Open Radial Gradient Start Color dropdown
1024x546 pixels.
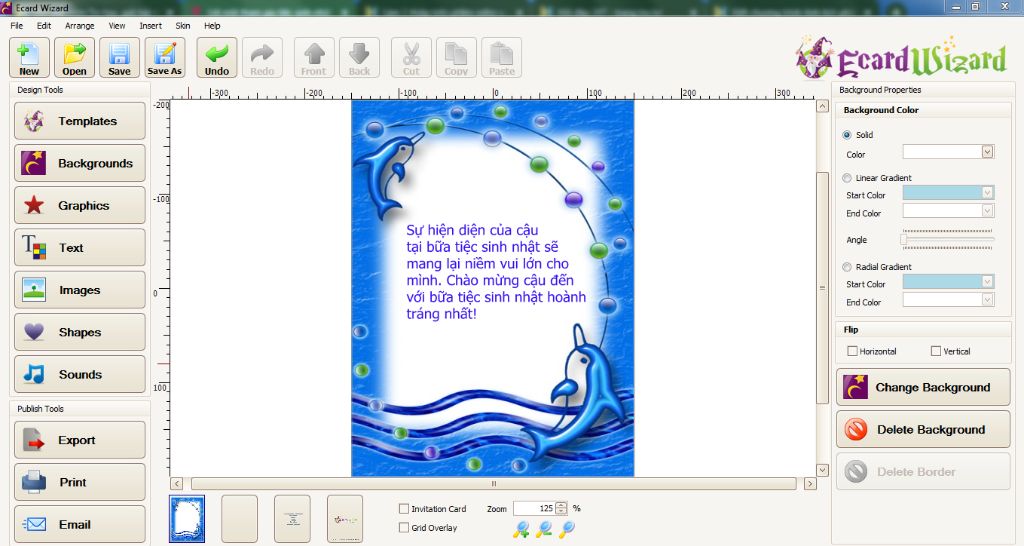click(987, 281)
